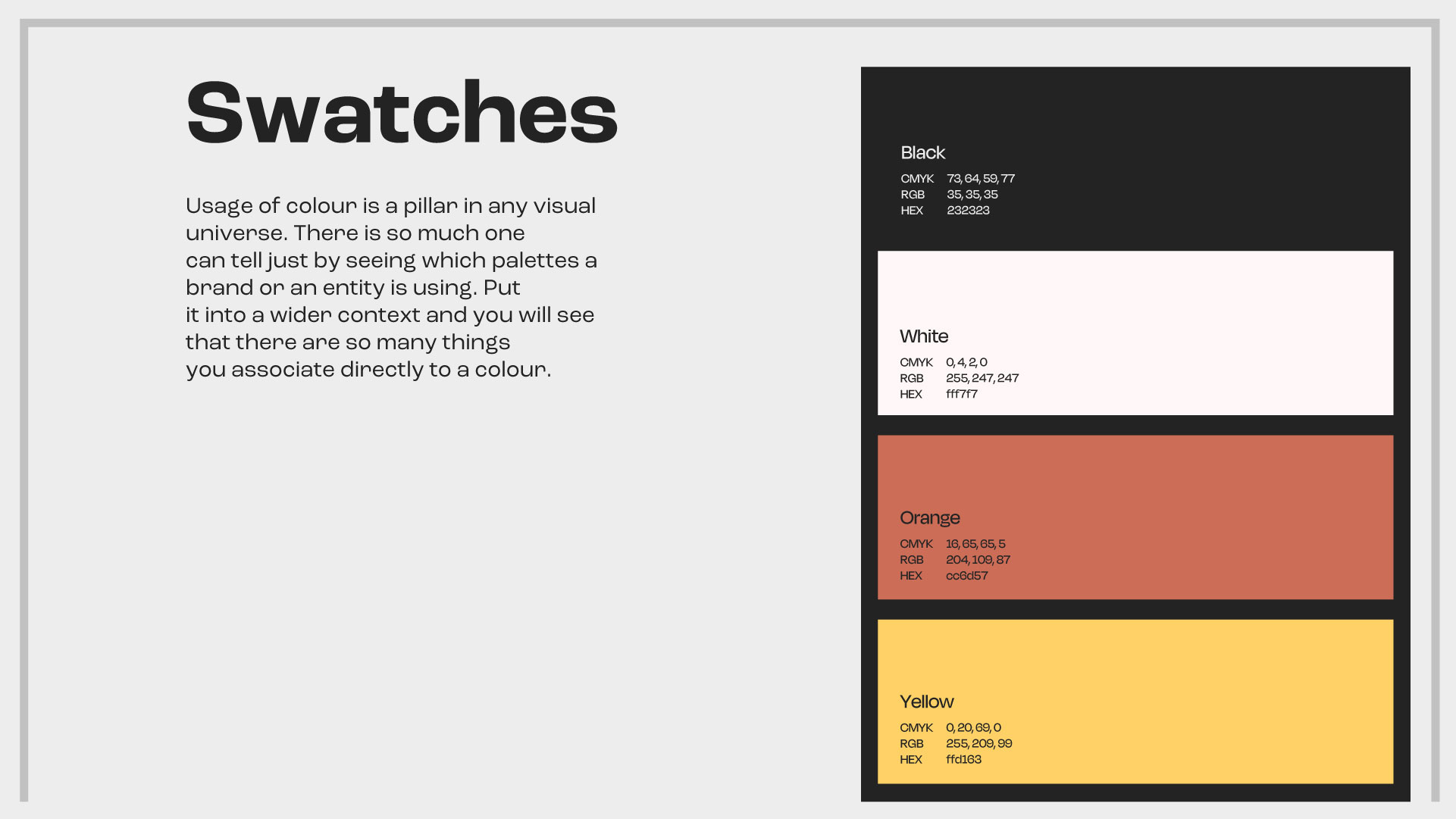Viewport: 1456px width, 819px height.
Task: Click hex value ffd163
Action: click(x=963, y=759)
